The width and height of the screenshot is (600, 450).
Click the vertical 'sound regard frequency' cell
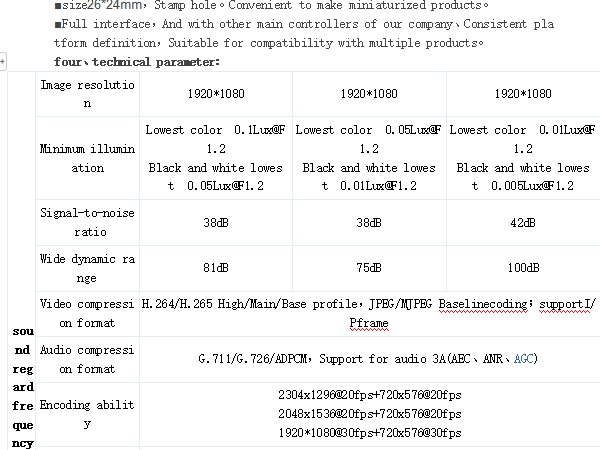point(22,385)
